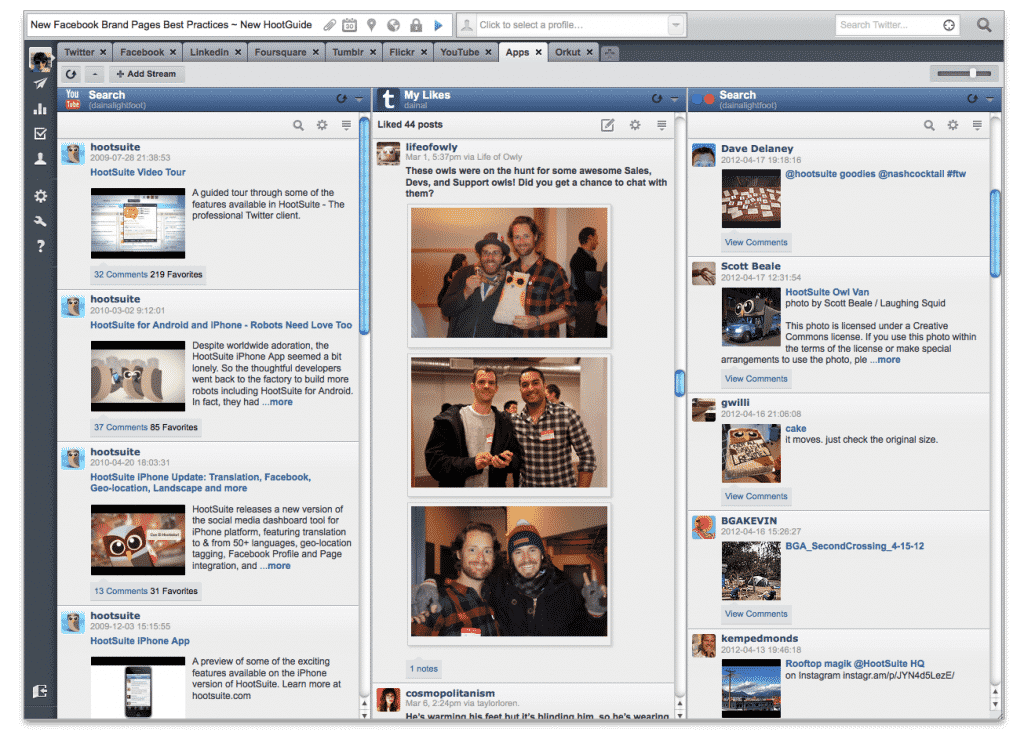1024x750 pixels.
Task: View Comments on Dave Delaney post
Action: coord(756,242)
